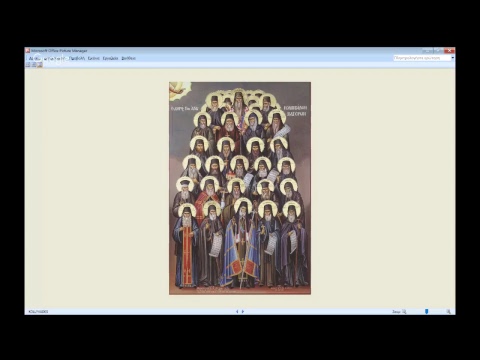480x360 pixels.
Task: Close the Picture Manager window
Action: [449, 50]
